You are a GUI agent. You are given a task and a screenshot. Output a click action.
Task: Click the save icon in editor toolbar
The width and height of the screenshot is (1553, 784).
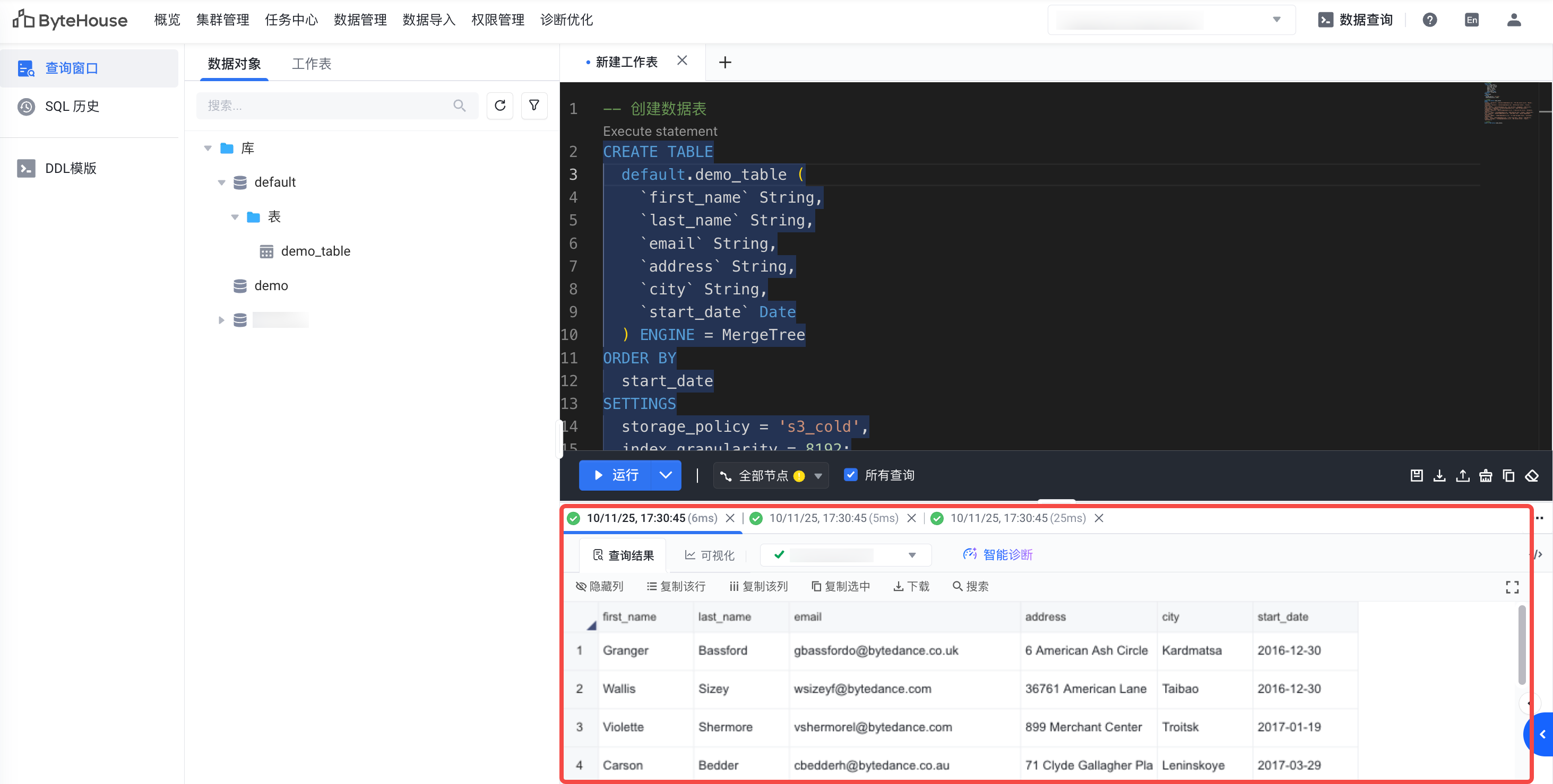(1416, 475)
